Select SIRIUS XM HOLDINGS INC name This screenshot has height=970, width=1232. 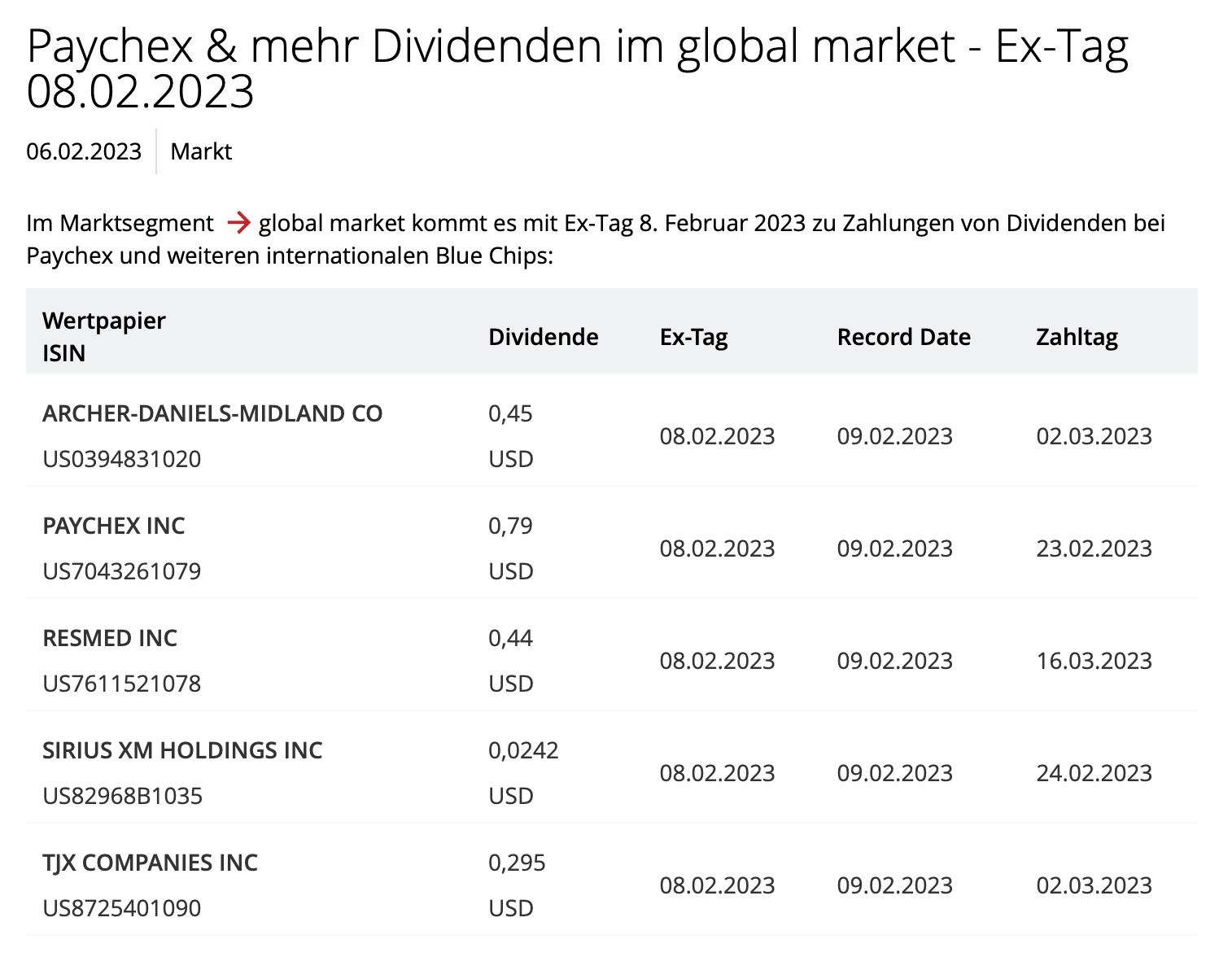pos(182,750)
